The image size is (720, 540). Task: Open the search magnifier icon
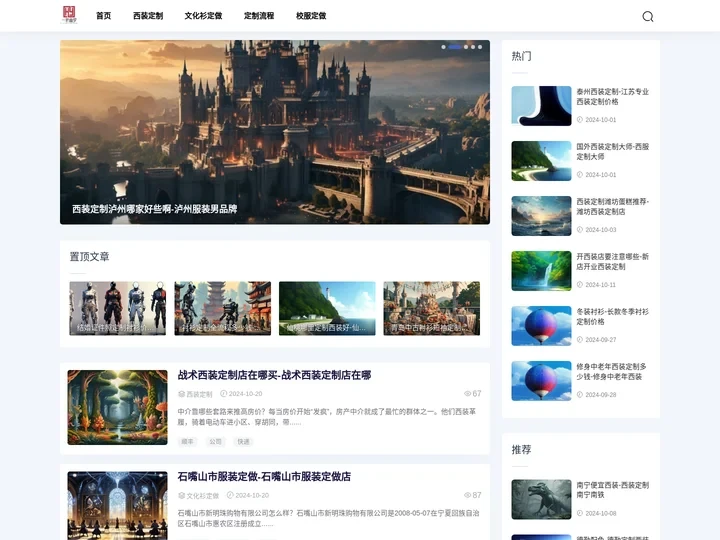point(647,17)
